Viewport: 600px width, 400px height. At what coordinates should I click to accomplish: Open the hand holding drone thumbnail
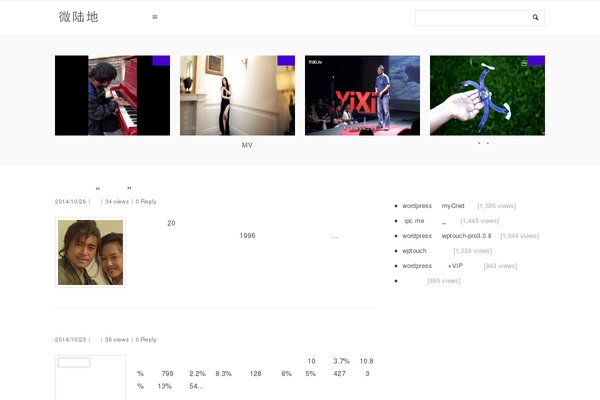pyautogui.click(x=487, y=95)
